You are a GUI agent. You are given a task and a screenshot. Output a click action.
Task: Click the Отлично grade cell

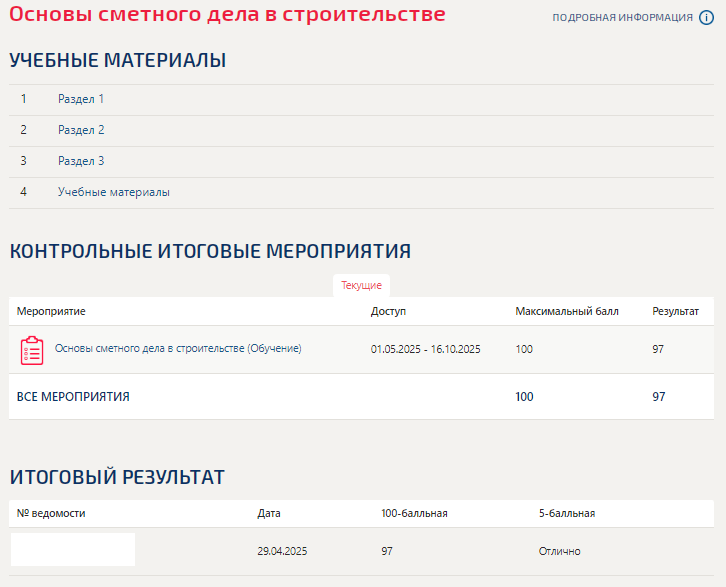(559, 551)
